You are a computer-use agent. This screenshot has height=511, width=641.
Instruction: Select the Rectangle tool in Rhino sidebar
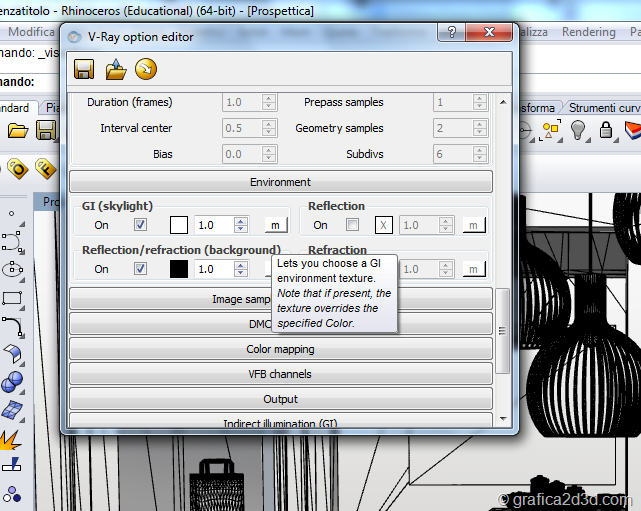click(12, 298)
